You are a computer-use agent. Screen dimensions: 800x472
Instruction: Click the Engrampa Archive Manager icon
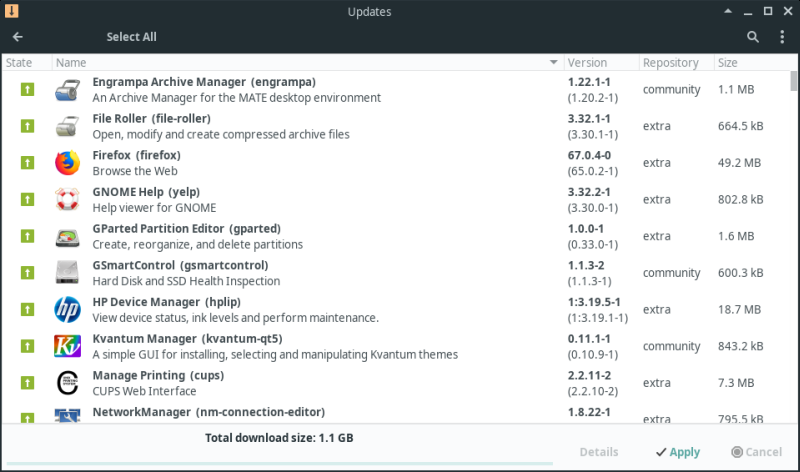(x=67, y=89)
